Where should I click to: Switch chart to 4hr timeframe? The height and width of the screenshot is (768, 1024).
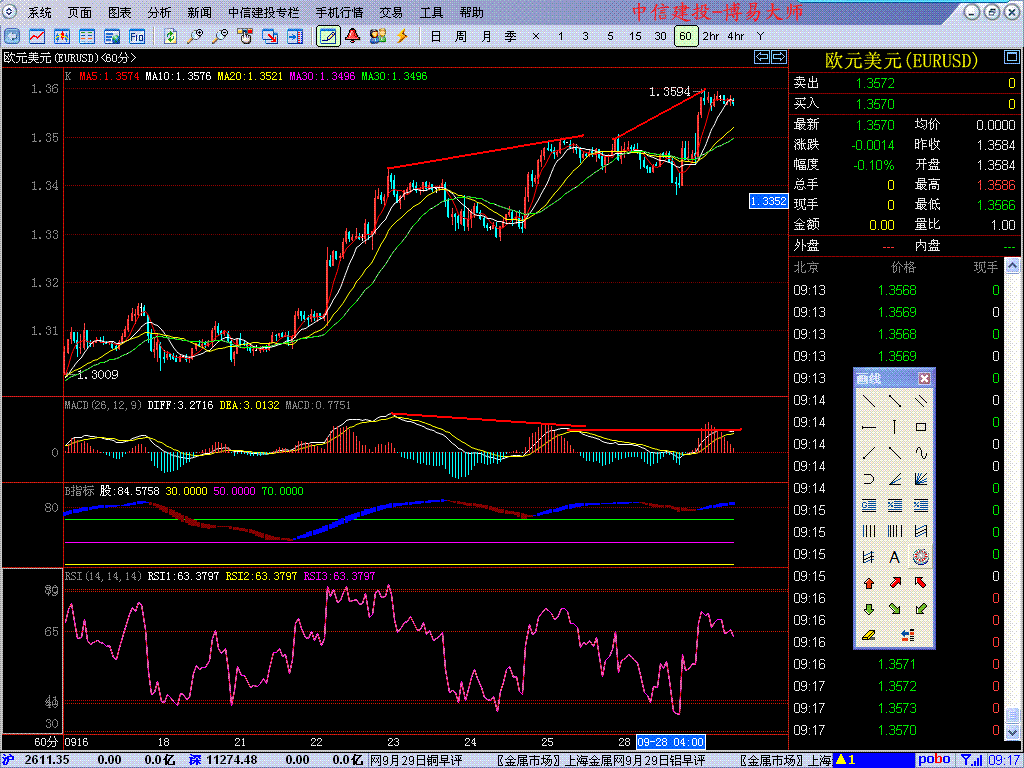tap(736, 36)
